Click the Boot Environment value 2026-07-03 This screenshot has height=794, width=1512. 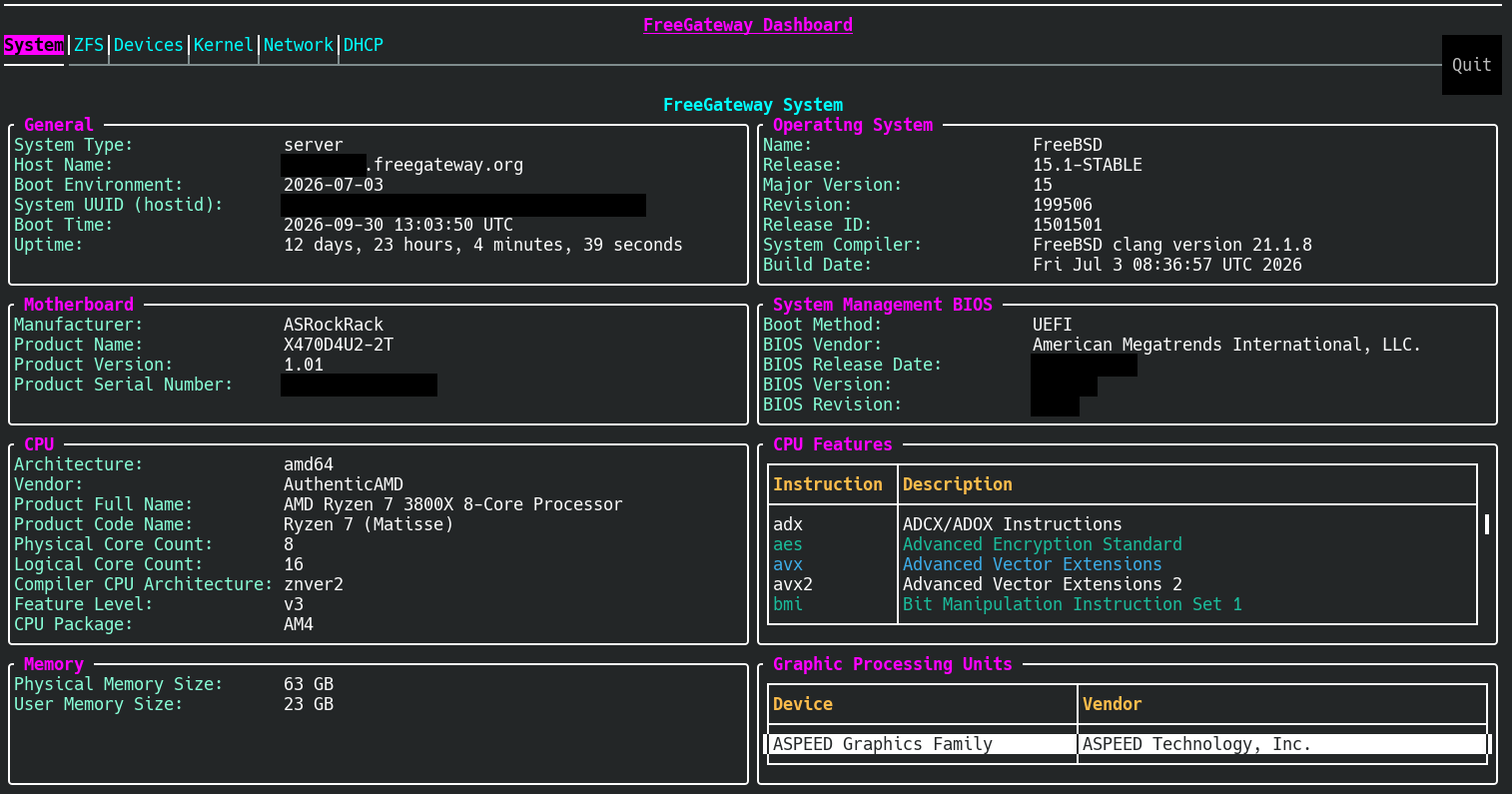pos(334,185)
